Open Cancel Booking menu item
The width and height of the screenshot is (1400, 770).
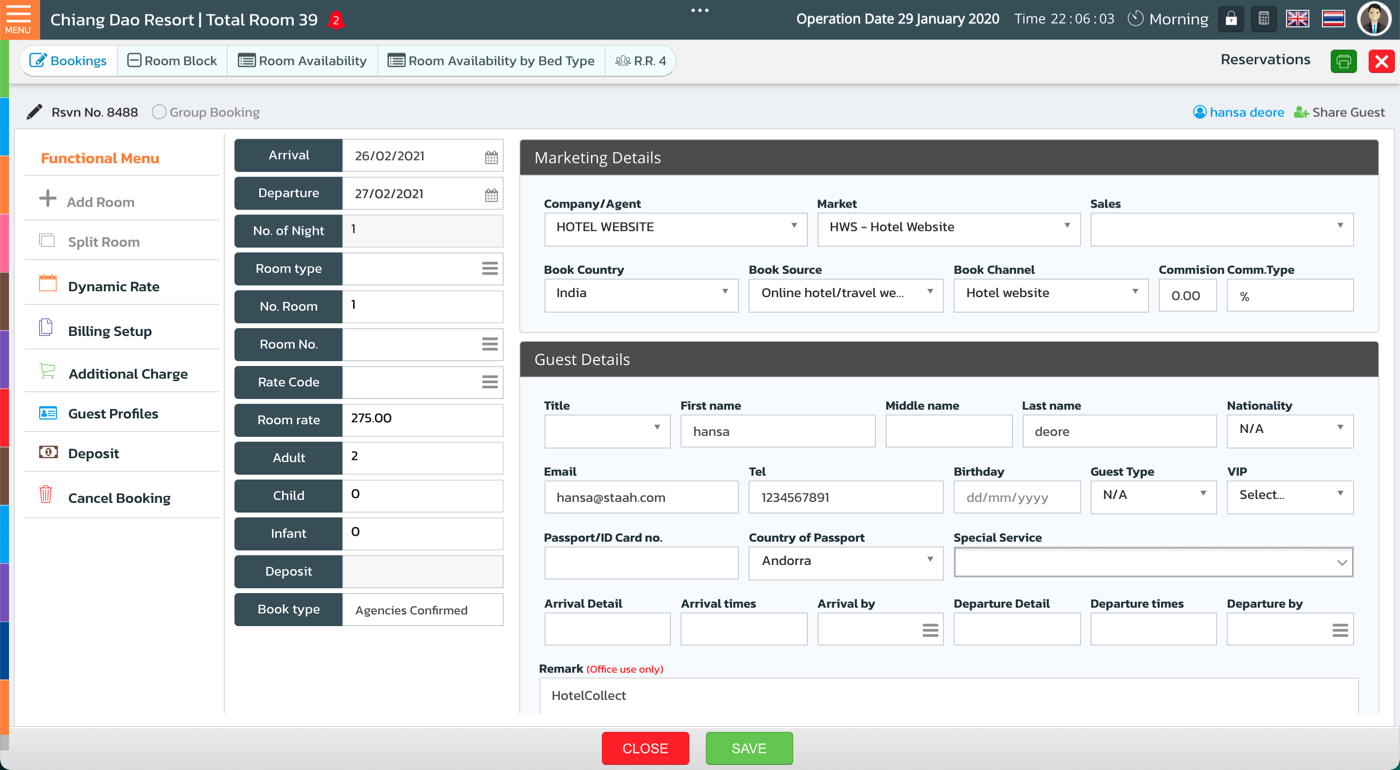tap(121, 498)
